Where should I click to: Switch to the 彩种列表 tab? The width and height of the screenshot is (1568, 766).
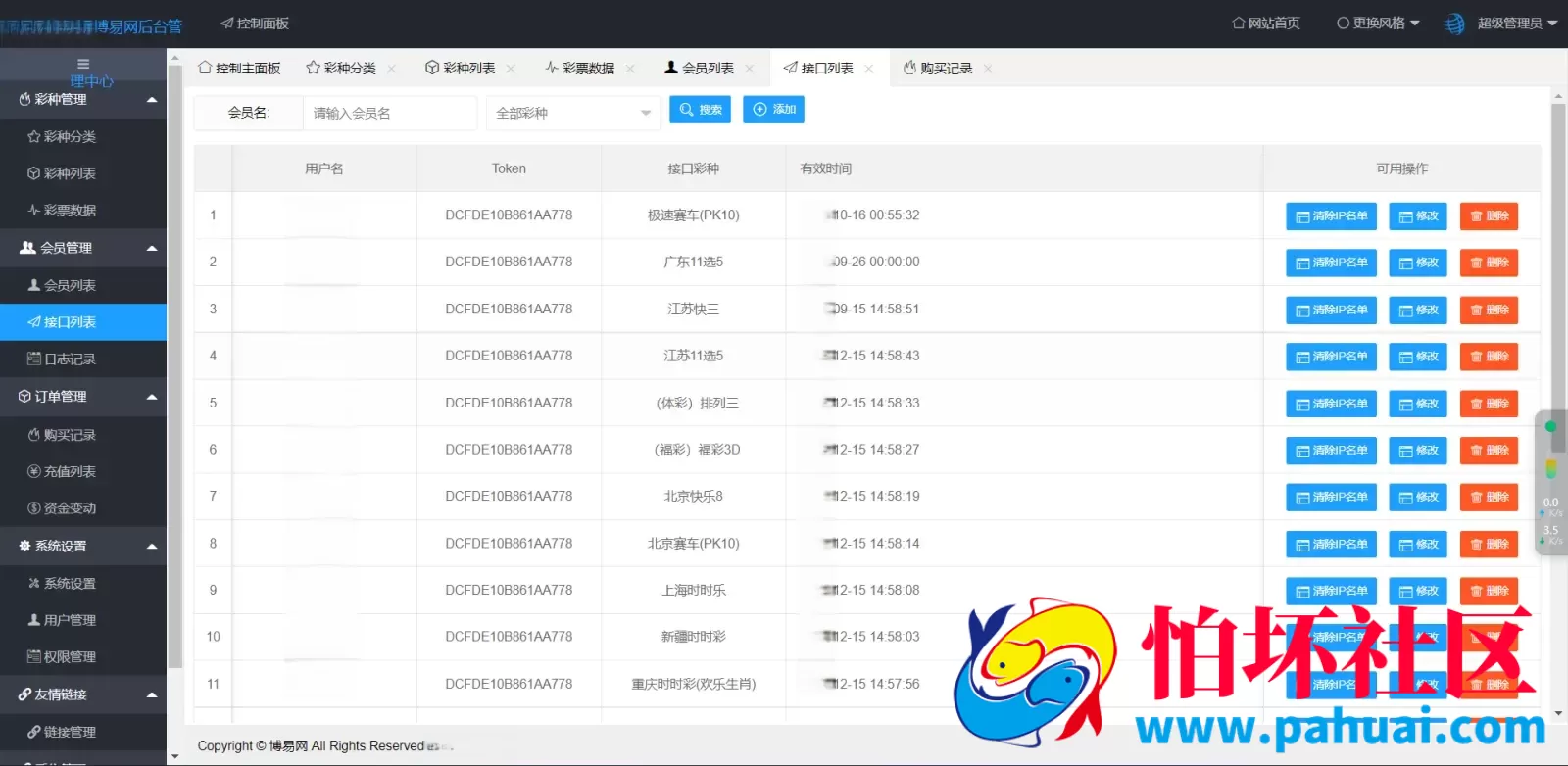(461, 68)
